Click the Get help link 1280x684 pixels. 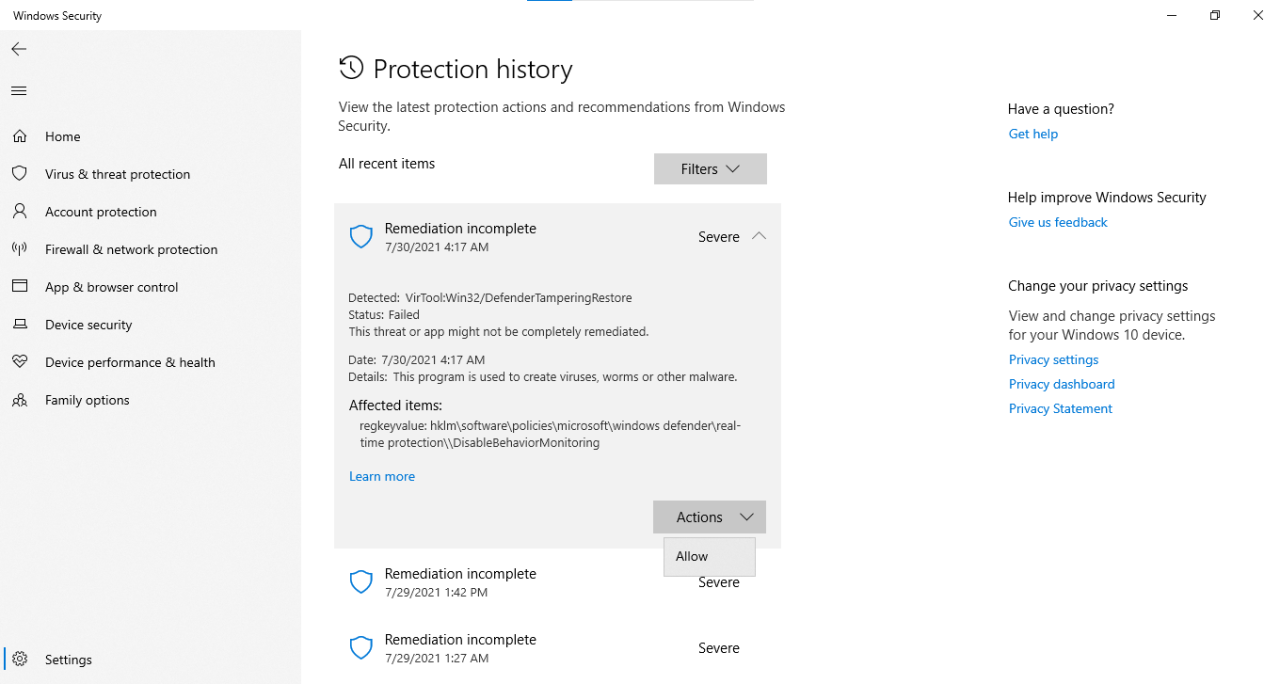tap(1033, 134)
